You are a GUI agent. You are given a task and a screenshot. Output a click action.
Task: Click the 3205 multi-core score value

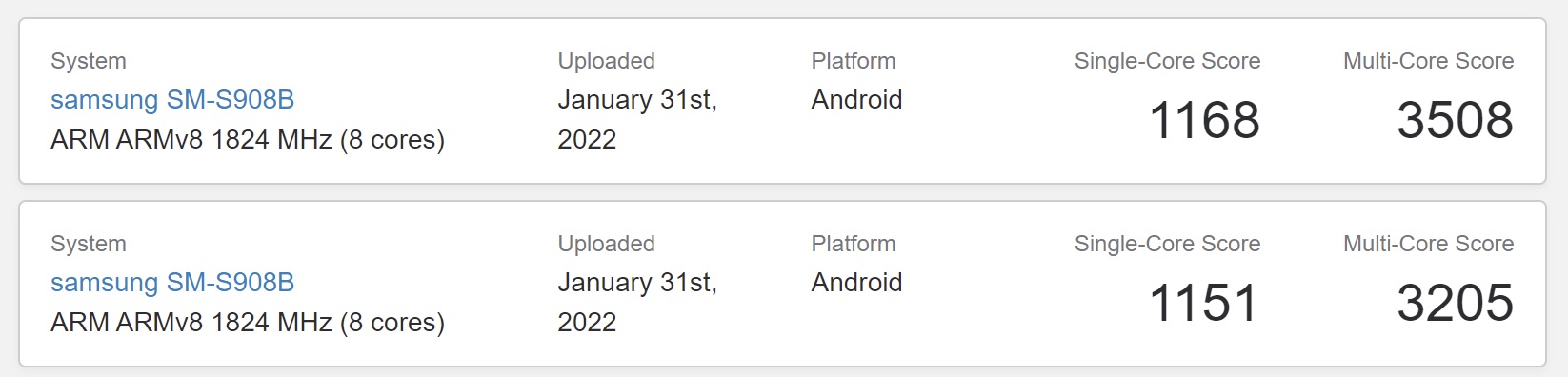1455,303
